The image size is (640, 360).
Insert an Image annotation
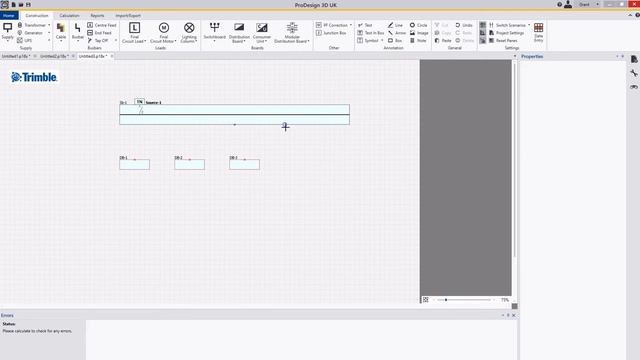point(419,33)
